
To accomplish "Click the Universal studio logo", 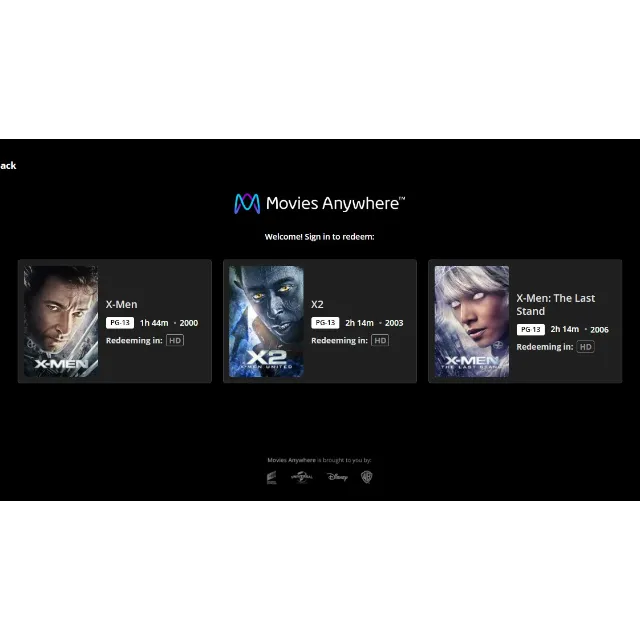I will tap(302, 477).
